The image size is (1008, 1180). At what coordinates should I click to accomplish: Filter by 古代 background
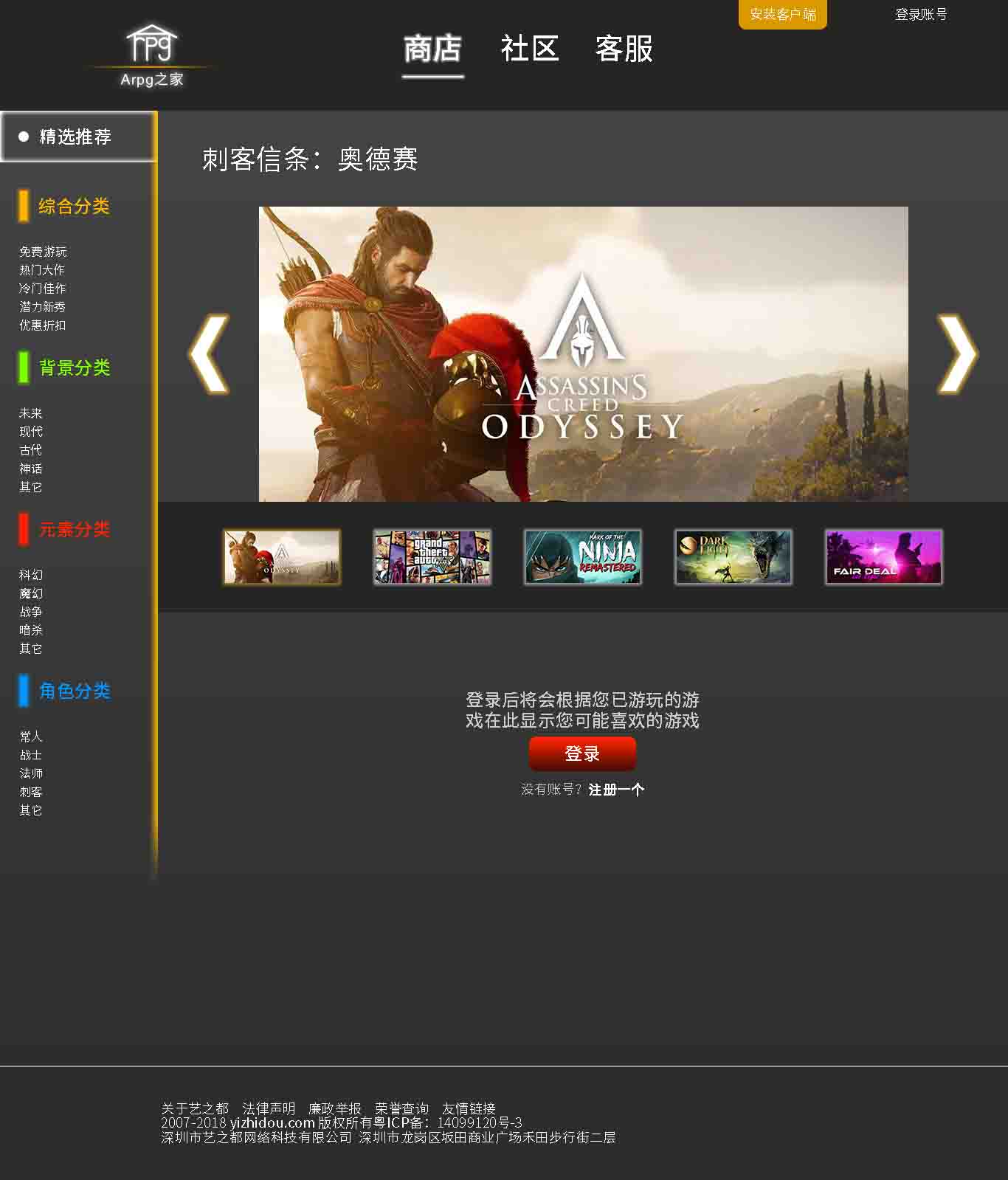point(31,450)
